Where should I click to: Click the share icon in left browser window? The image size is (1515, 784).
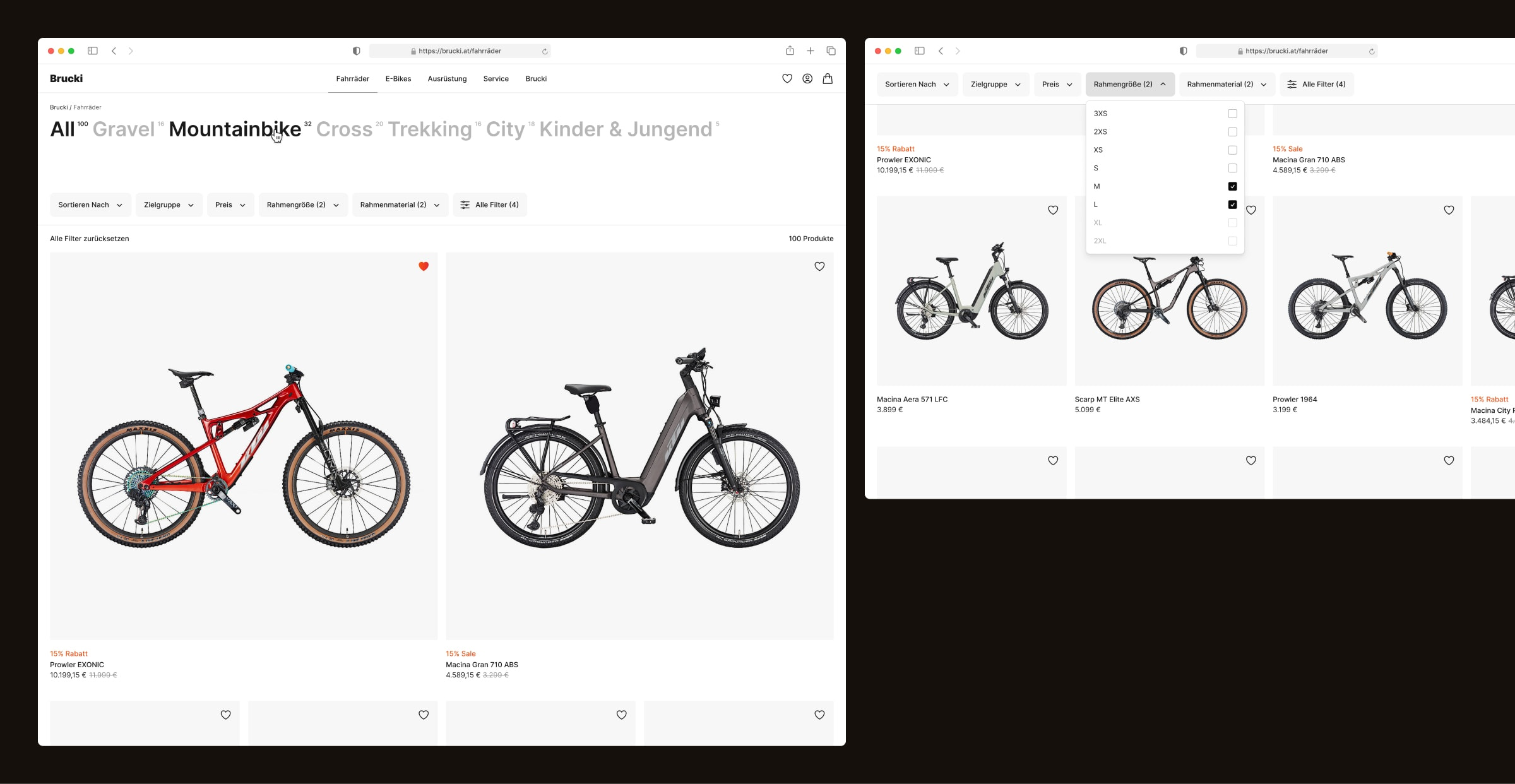point(790,50)
